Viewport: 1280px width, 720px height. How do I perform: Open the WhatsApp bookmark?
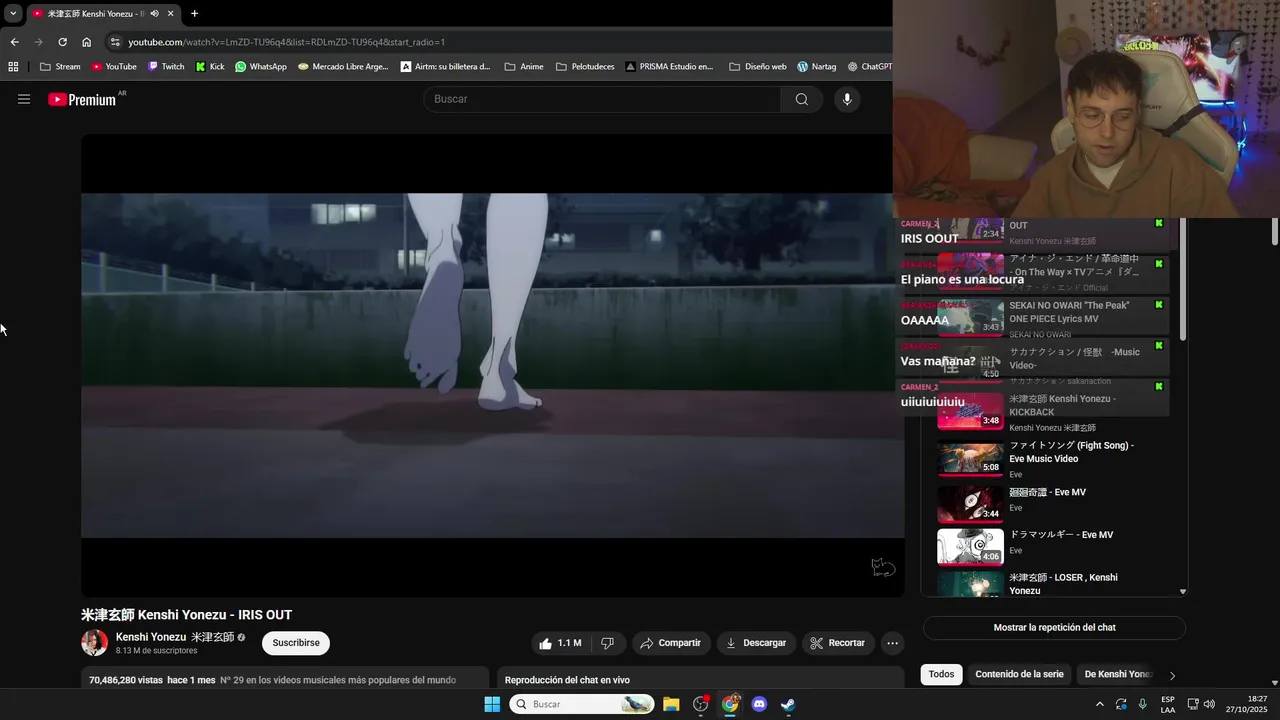(x=261, y=67)
